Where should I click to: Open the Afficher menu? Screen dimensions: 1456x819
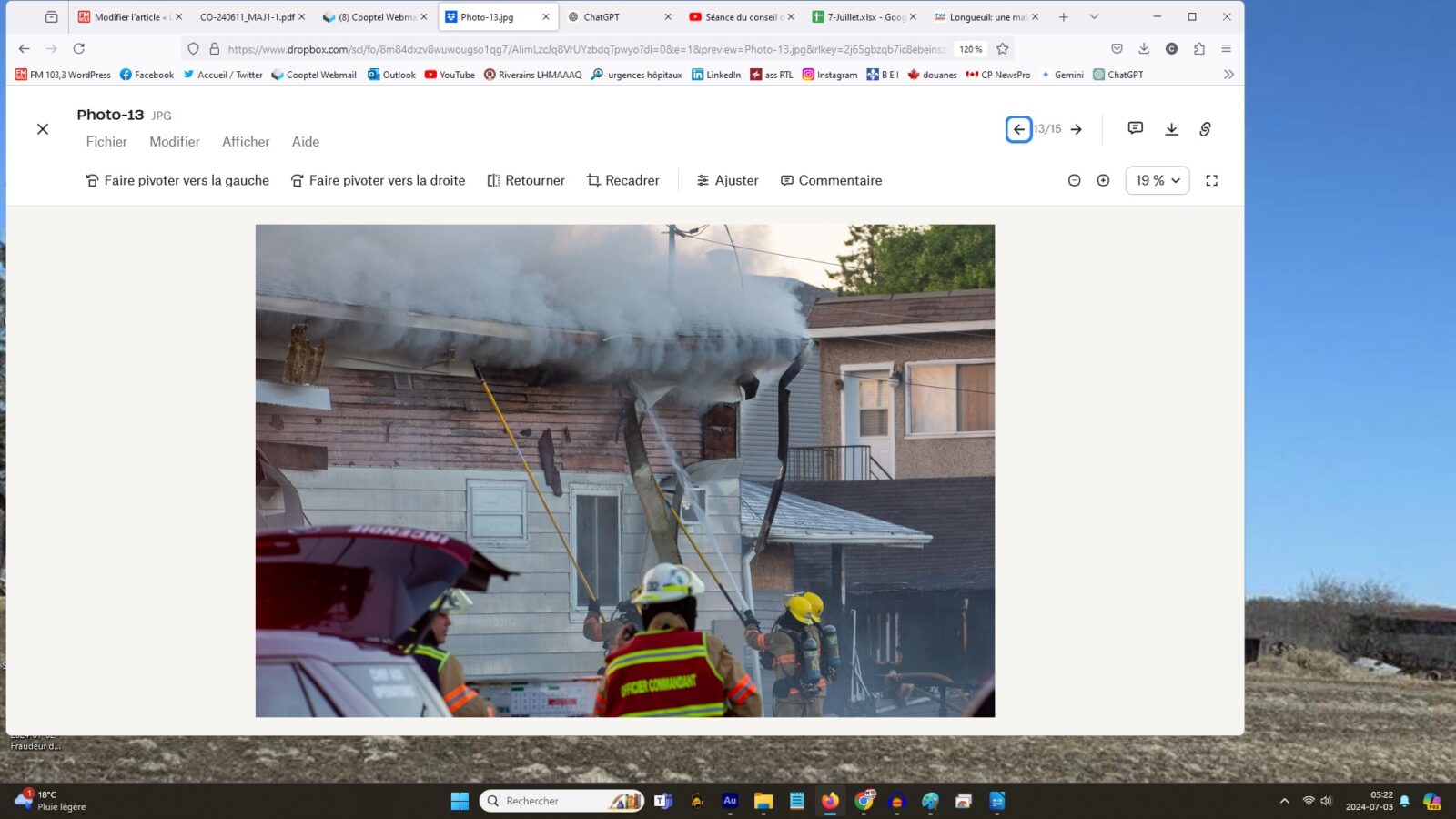pyautogui.click(x=246, y=142)
